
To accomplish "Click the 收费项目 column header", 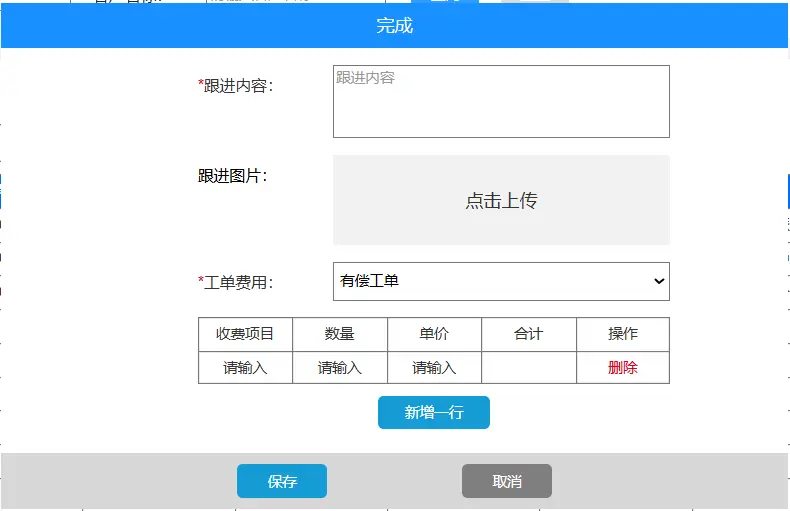I will [245, 334].
